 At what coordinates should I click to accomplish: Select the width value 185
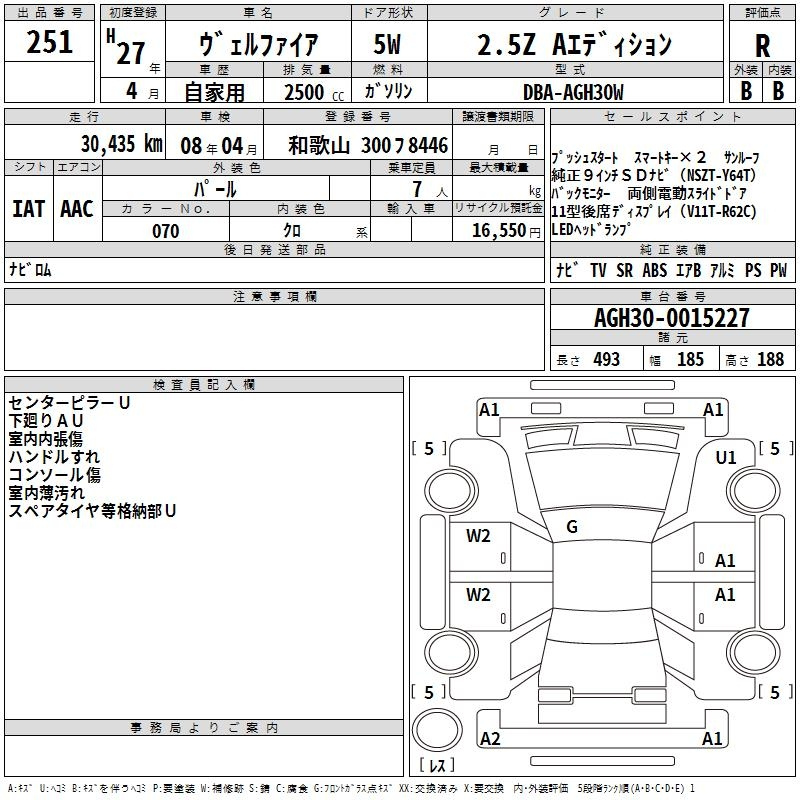point(690,359)
